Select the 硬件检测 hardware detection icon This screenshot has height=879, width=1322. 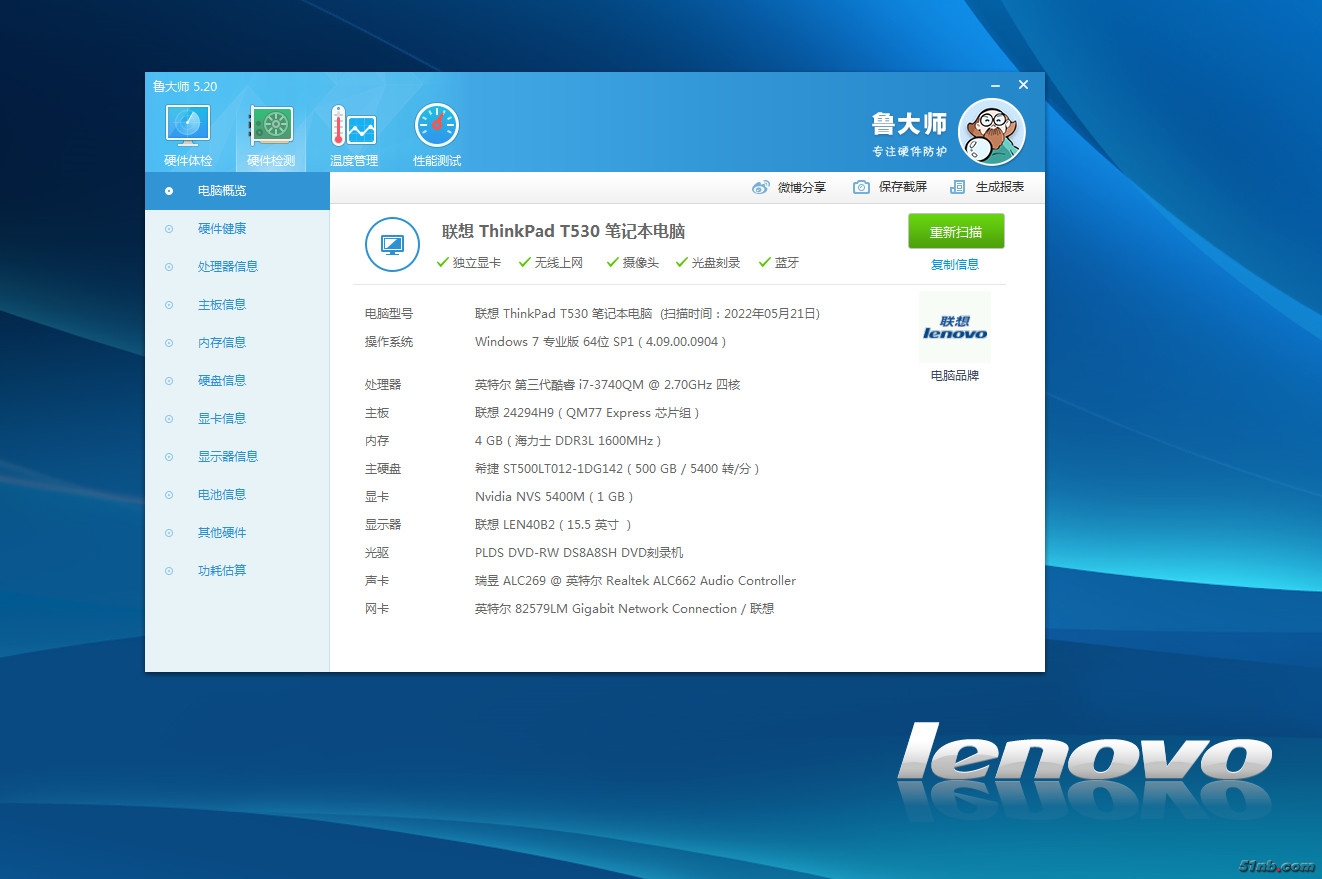click(271, 128)
